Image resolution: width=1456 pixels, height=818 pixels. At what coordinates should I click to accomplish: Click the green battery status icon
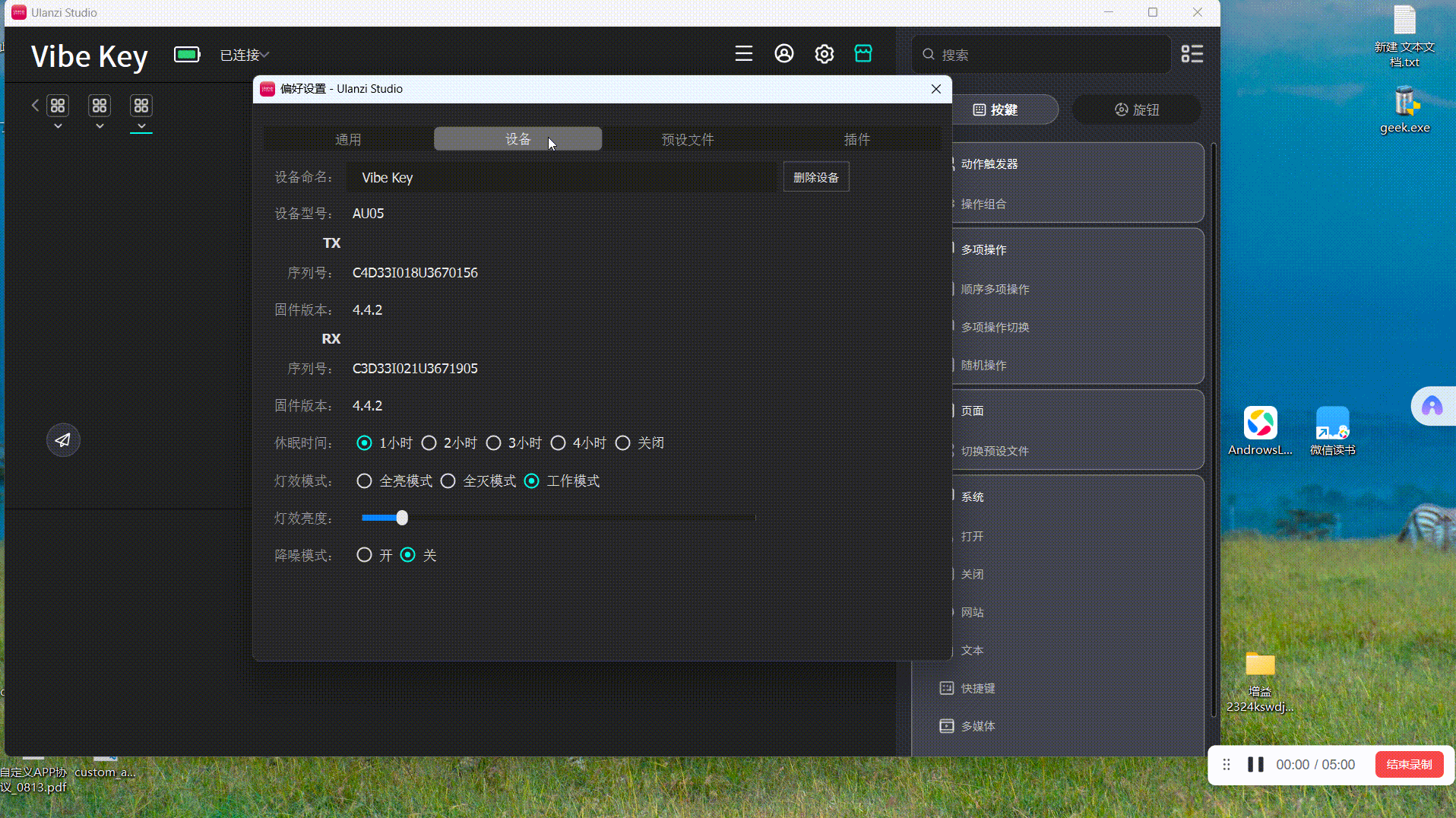coord(187,54)
